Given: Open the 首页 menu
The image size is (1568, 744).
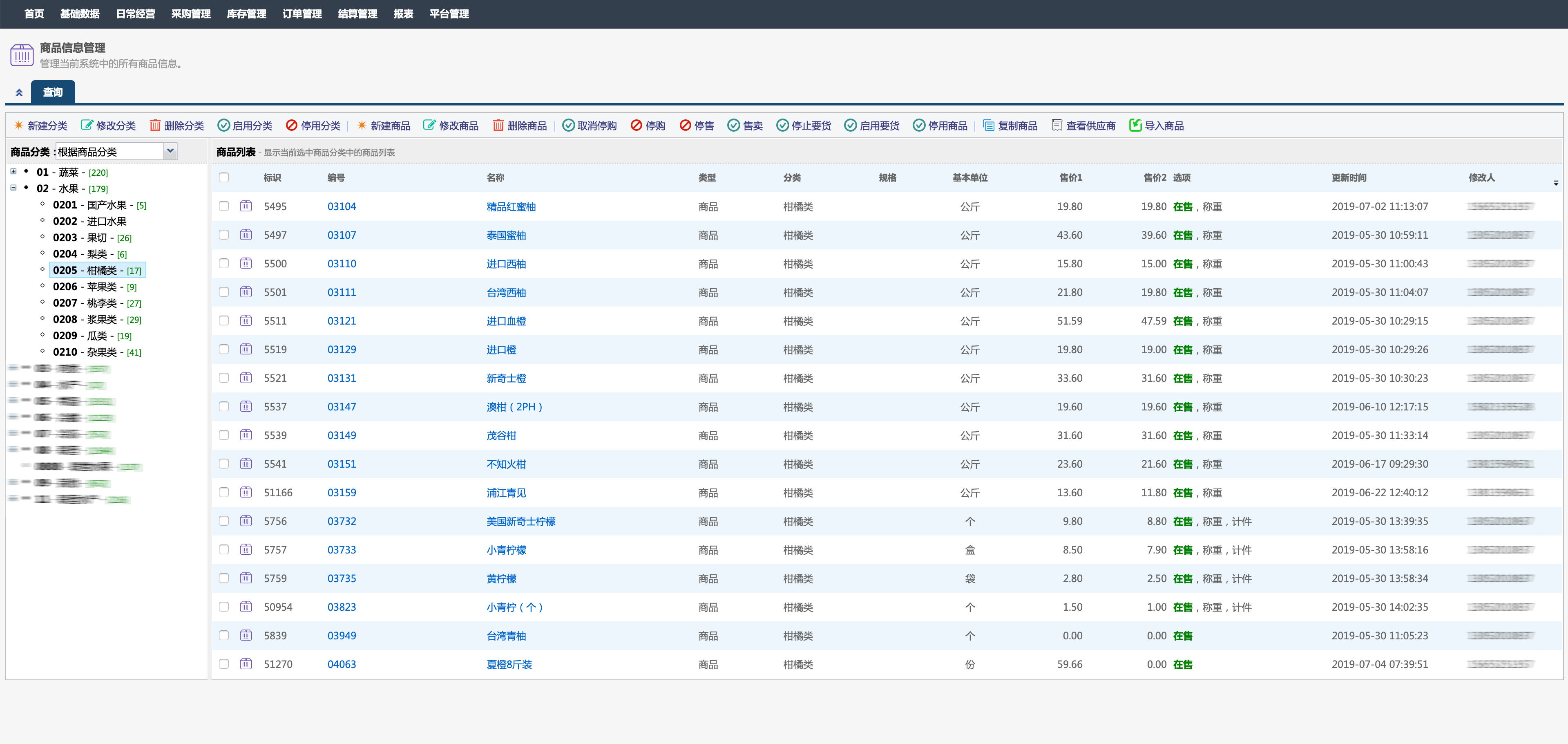Looking at the screenshot, I should (x=34, y=13).
